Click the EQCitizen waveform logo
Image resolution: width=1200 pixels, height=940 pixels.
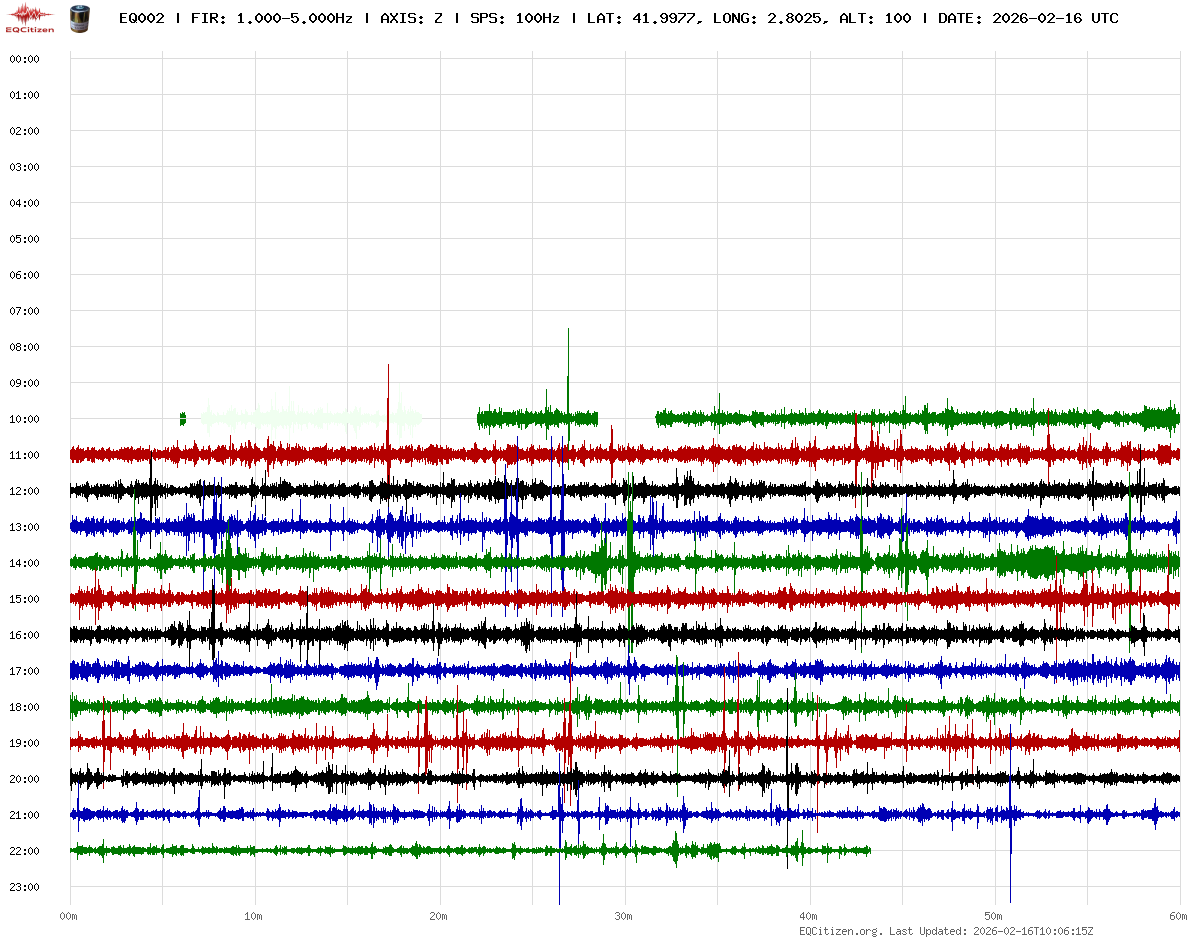[x=29, y=17]
